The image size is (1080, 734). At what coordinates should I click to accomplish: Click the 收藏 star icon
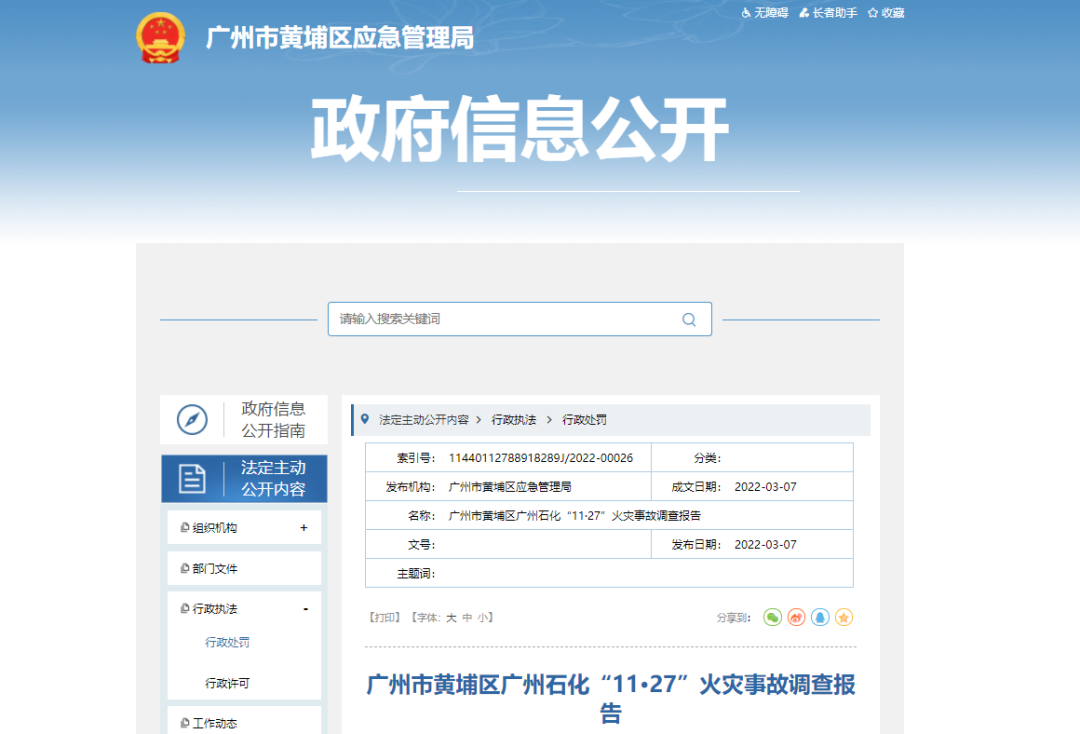click(873, 13)
